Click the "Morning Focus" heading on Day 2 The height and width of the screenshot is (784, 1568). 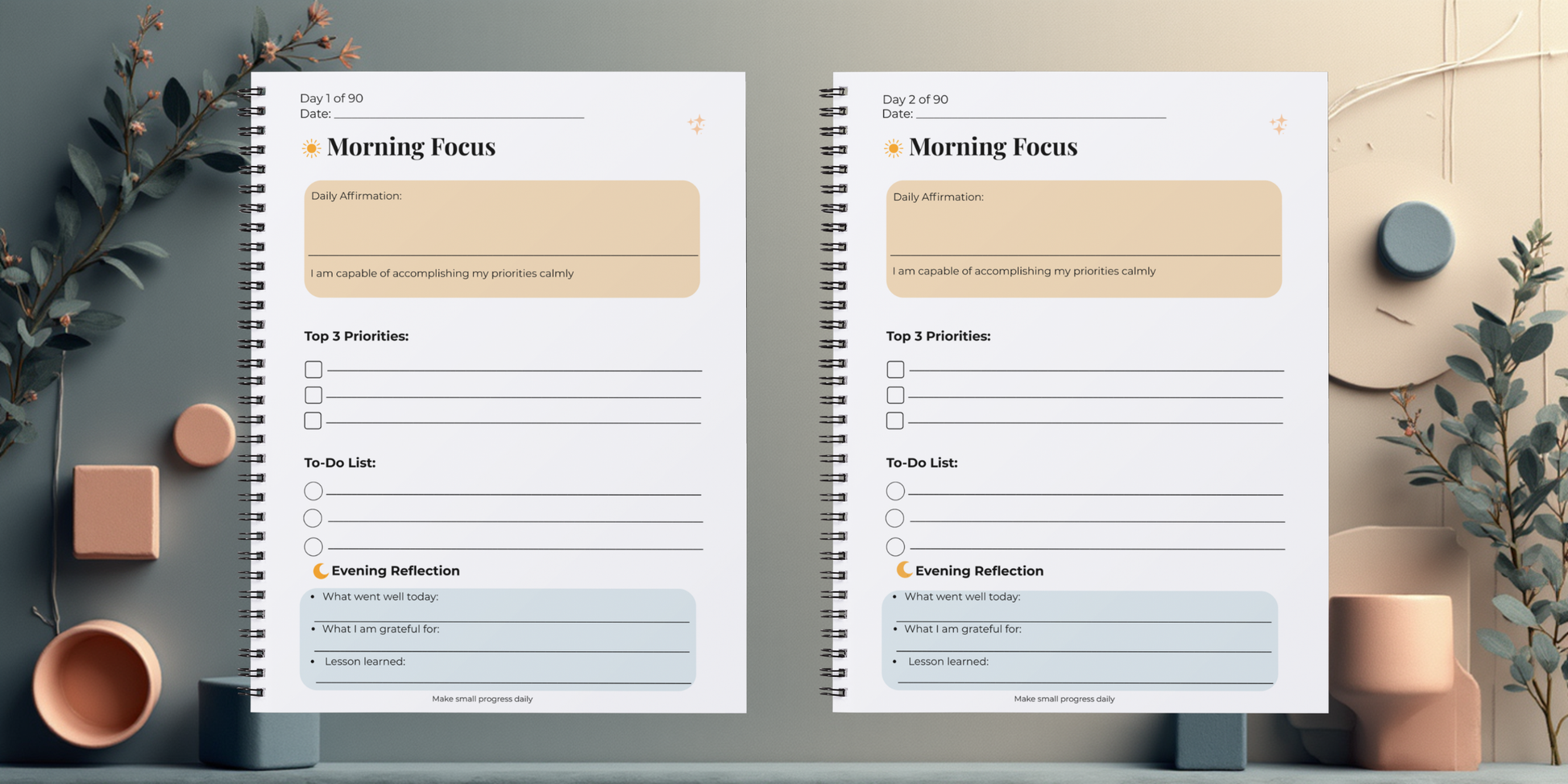coord(993,147)
